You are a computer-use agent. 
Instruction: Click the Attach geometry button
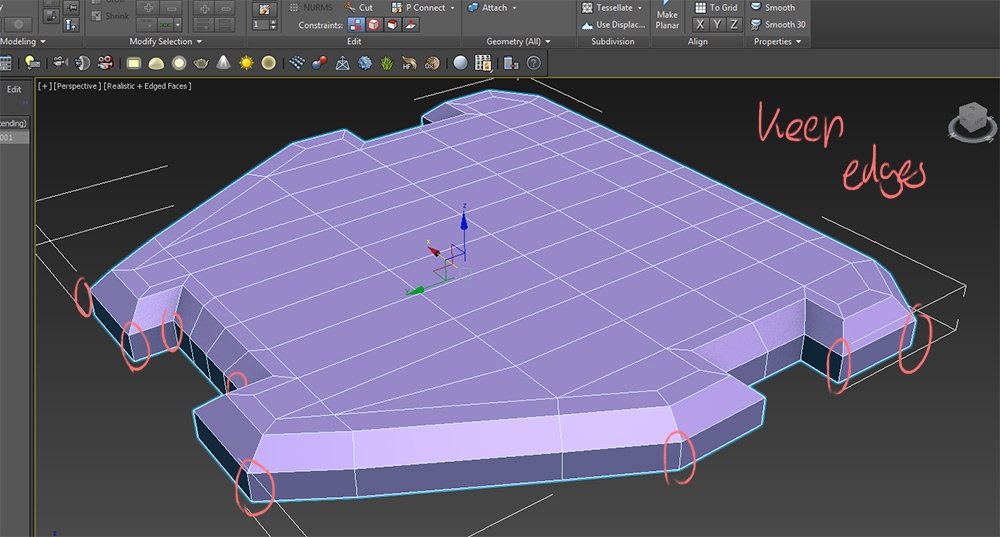click(x=488, y=8)
